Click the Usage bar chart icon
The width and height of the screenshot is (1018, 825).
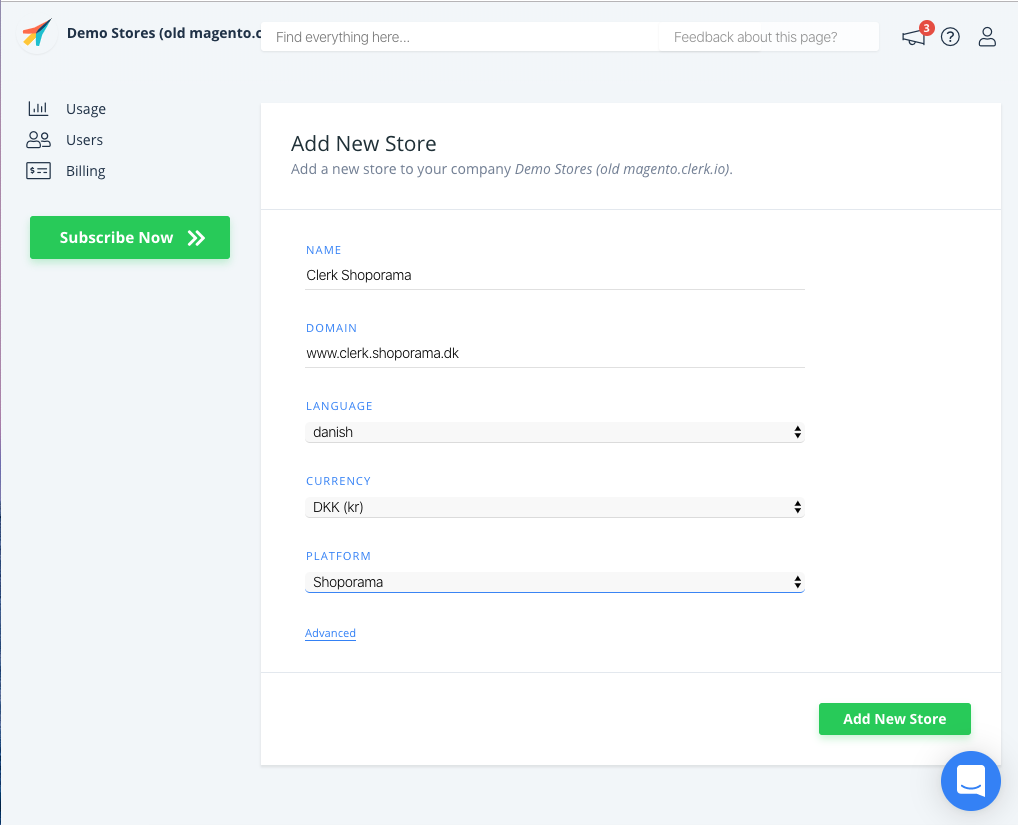tap(38, 109)
